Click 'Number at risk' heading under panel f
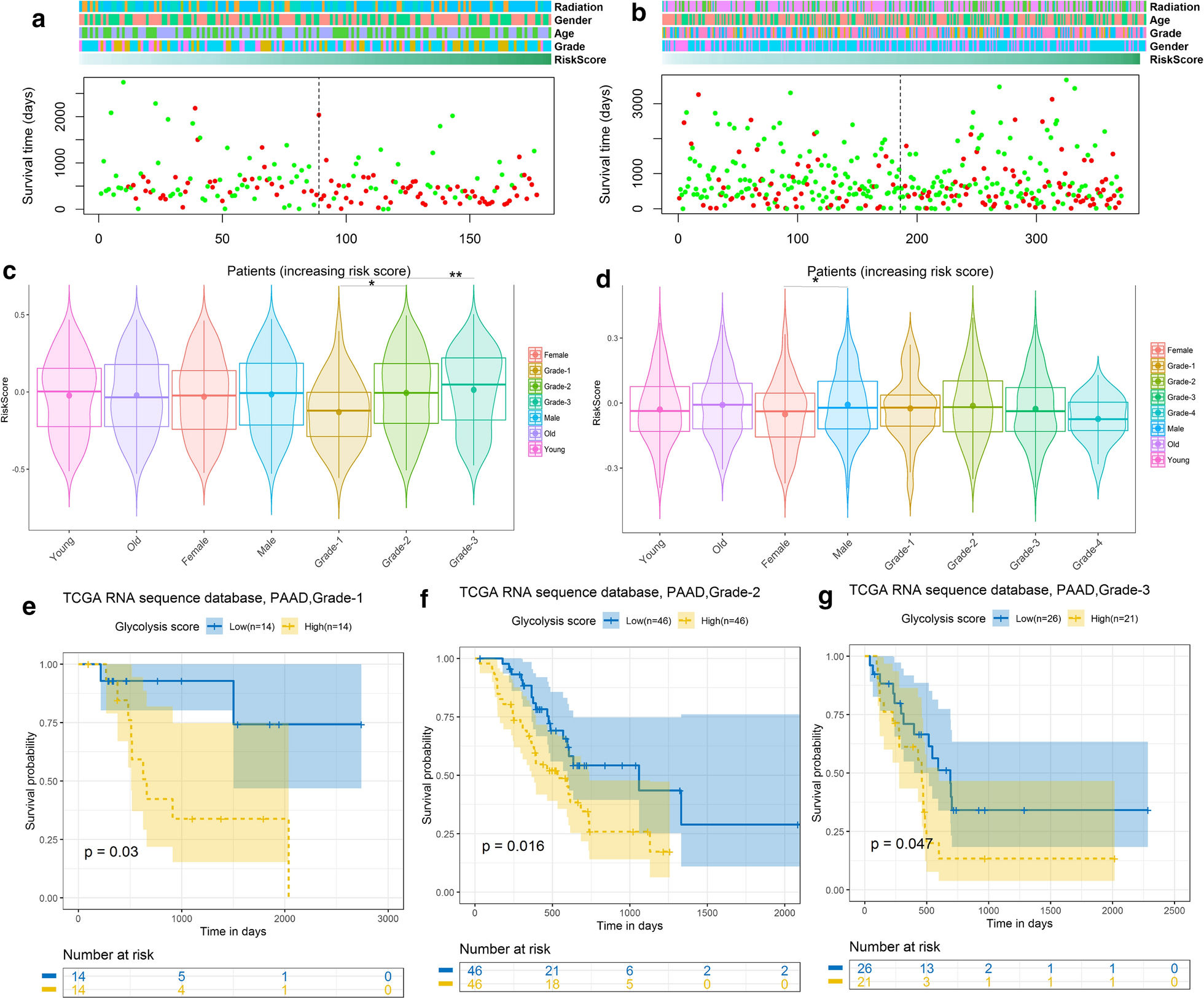 click(505, 949)
